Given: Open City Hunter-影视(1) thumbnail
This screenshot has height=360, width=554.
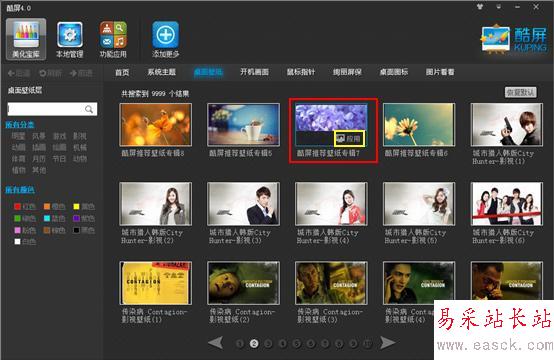Looking at the screenshot, I should point(507,124).
